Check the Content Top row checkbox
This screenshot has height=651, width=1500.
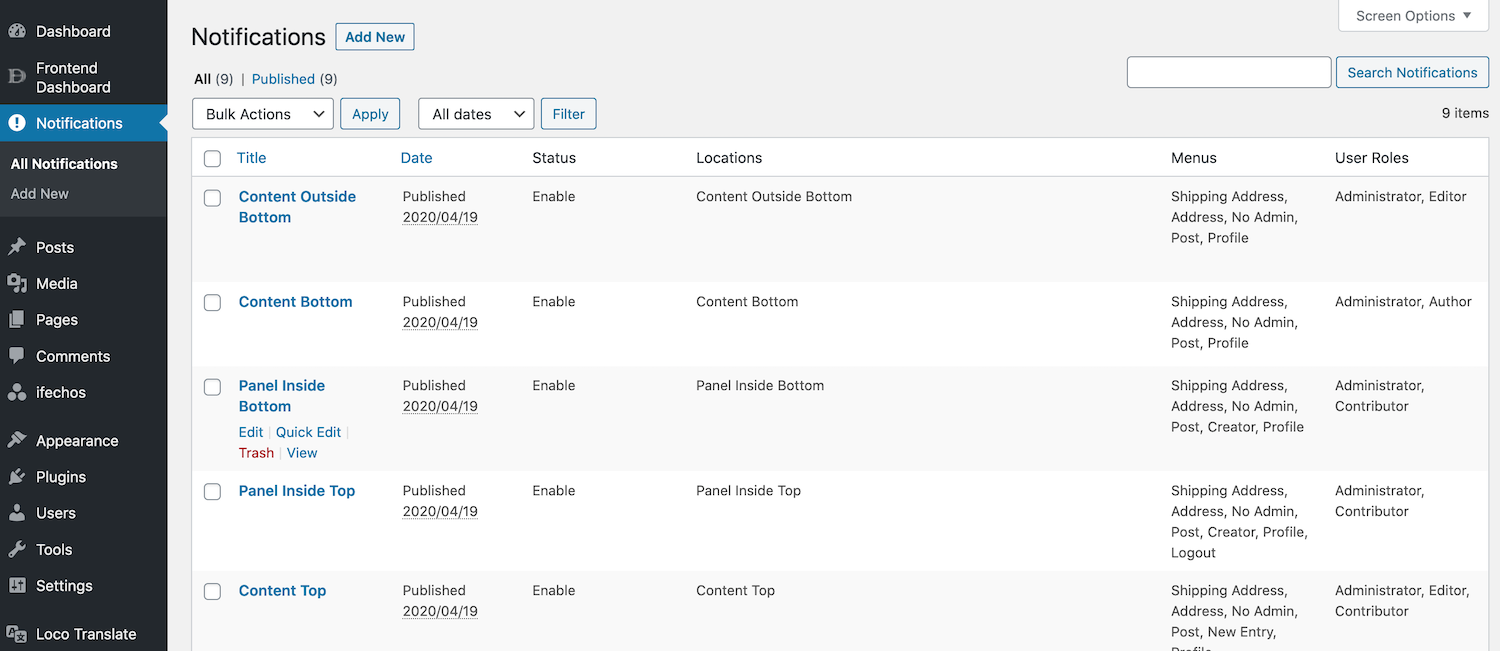click(x=212, y=592)
